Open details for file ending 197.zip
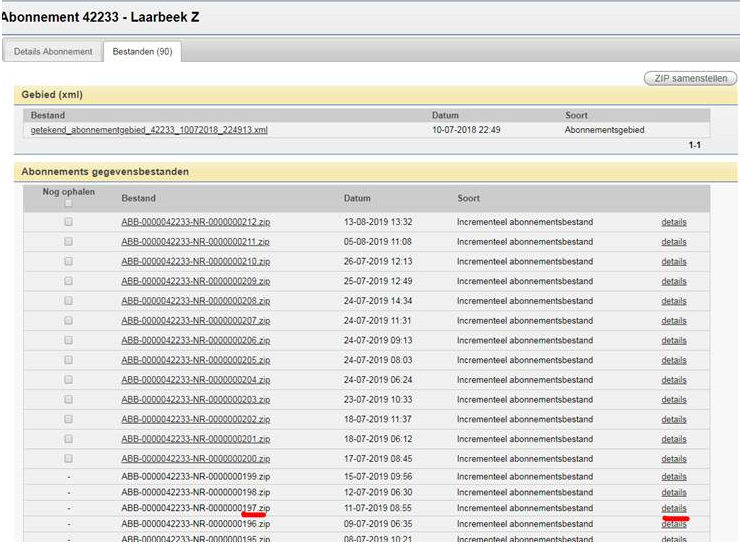 click(x=673, y=508)
